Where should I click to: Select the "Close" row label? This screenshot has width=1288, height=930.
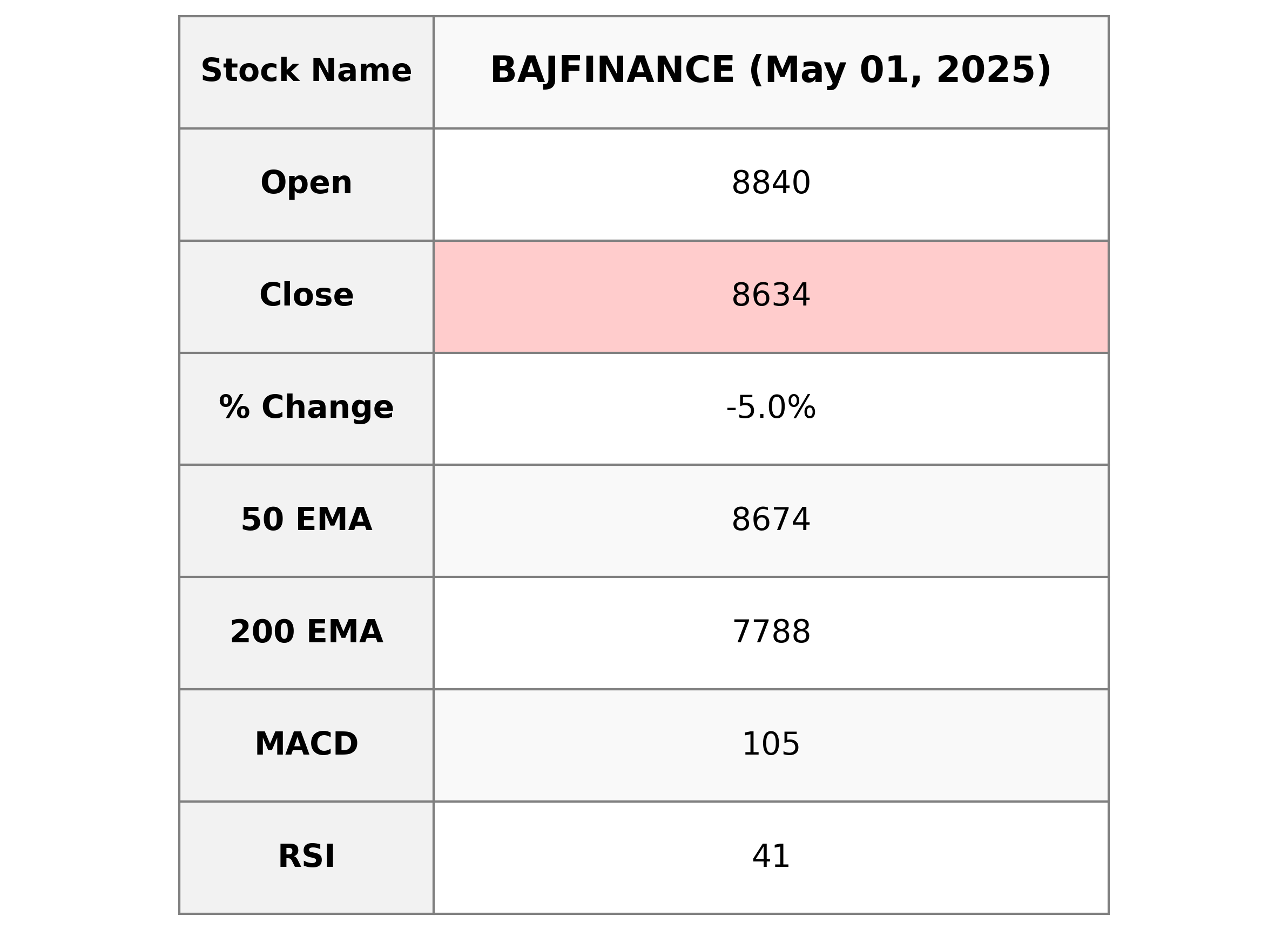coord(306,295)
